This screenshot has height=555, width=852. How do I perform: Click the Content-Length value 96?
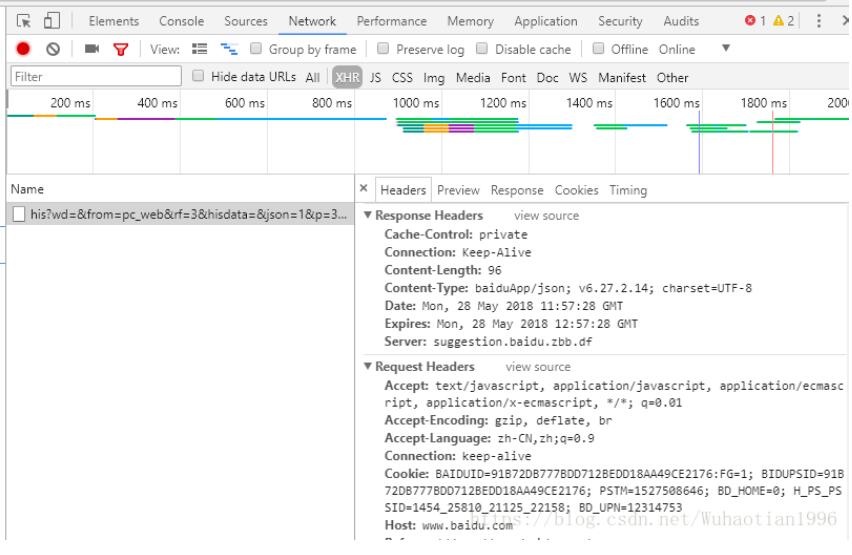494,270
